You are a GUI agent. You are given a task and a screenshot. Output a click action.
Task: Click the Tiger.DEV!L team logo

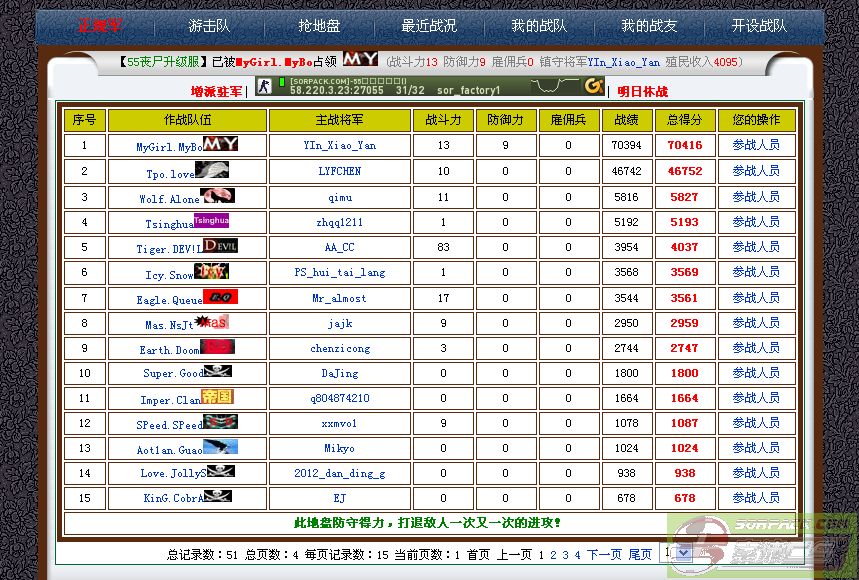point(220,245)
